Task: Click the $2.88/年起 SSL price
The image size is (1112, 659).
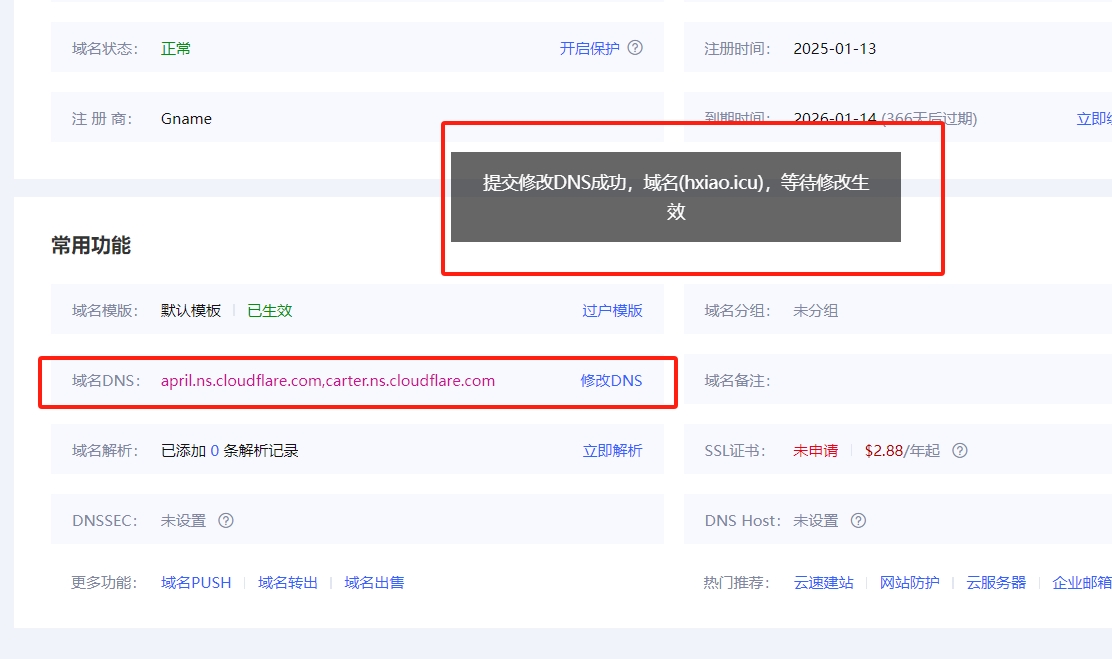Action: [902, 450]
